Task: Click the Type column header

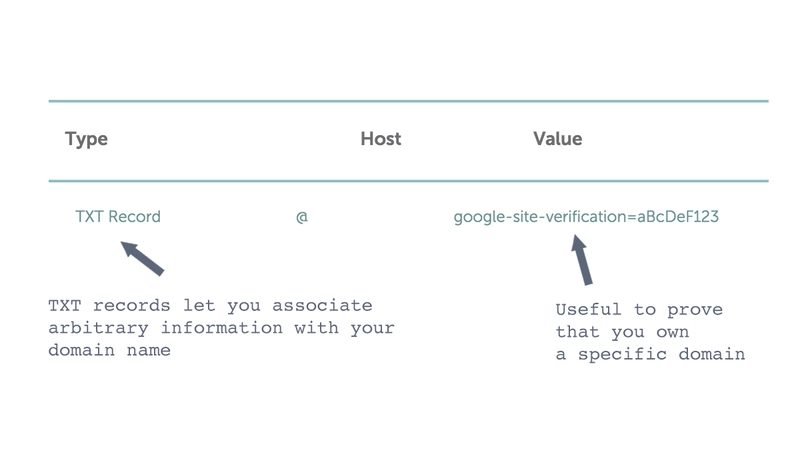Action: tap(86, 139)
